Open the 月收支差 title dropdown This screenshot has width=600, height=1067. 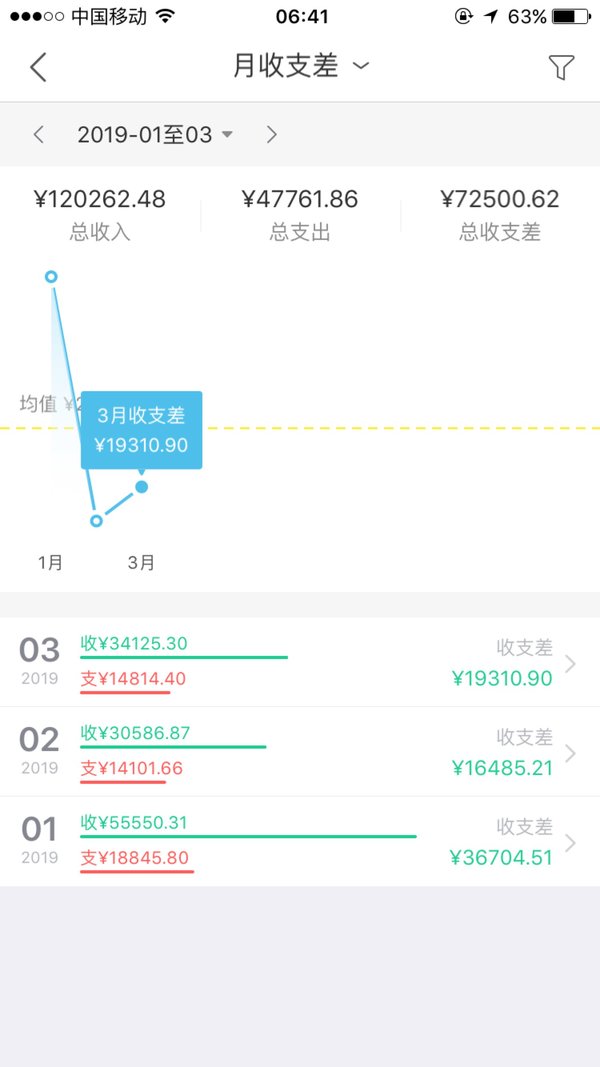tap(300, 66)
